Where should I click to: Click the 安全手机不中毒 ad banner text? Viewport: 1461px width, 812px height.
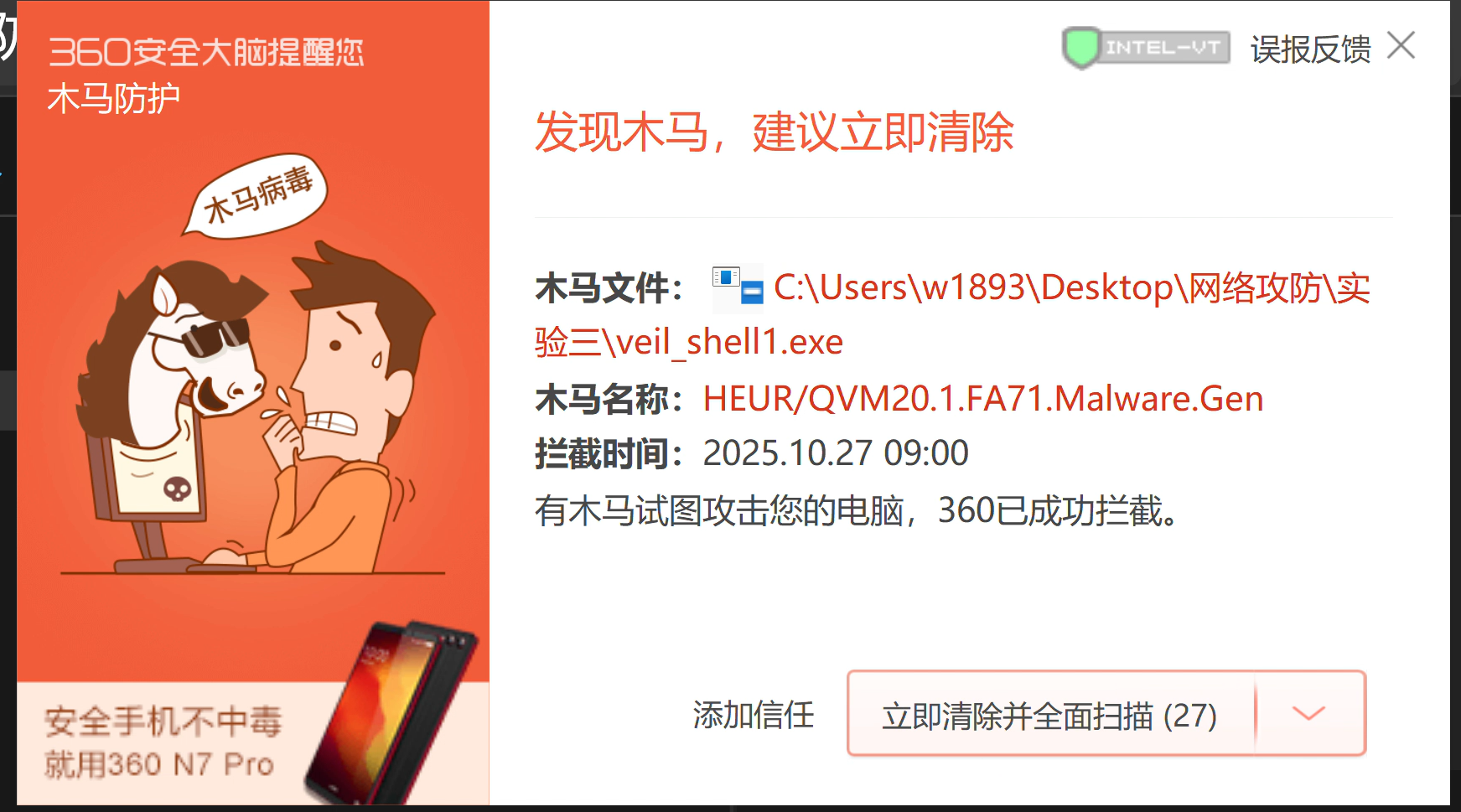163,721
